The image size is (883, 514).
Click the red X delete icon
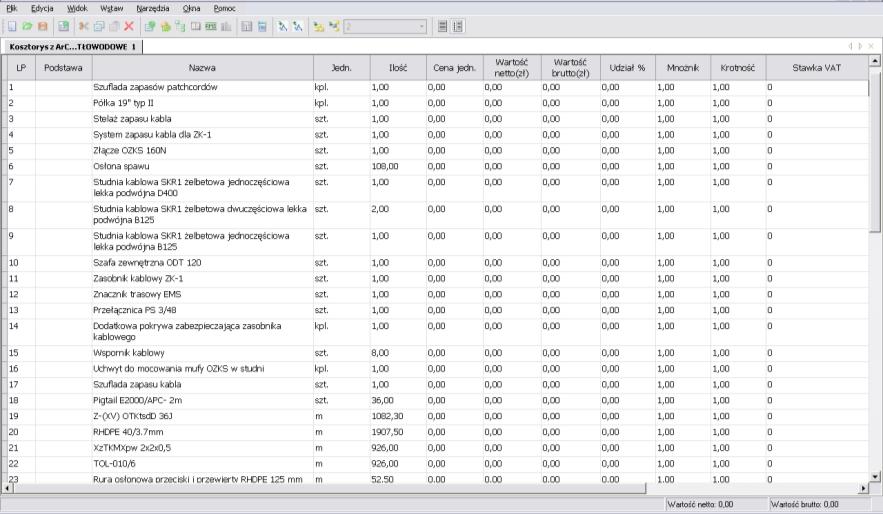[129, 26]
